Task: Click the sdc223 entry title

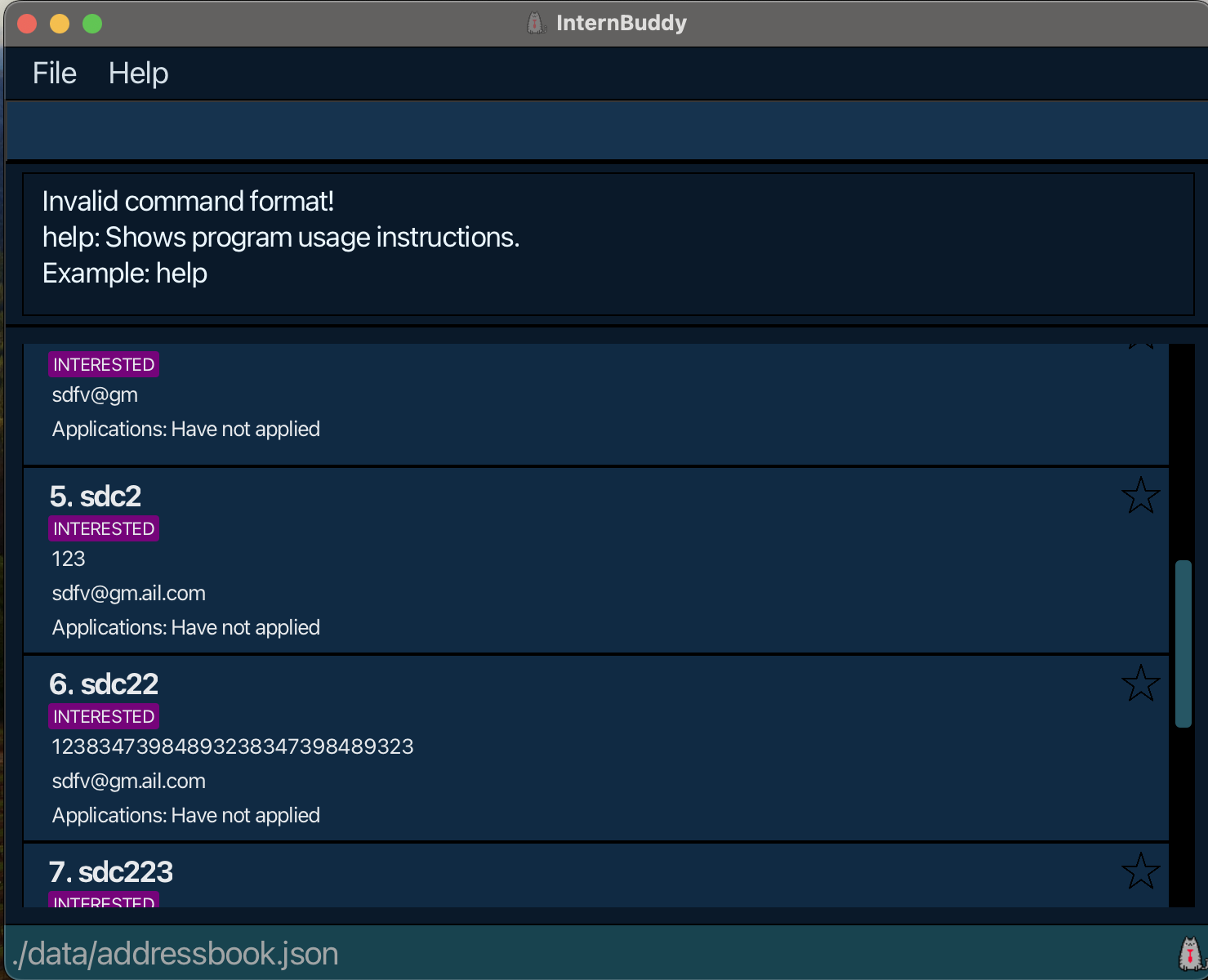Action: [111, 872]
